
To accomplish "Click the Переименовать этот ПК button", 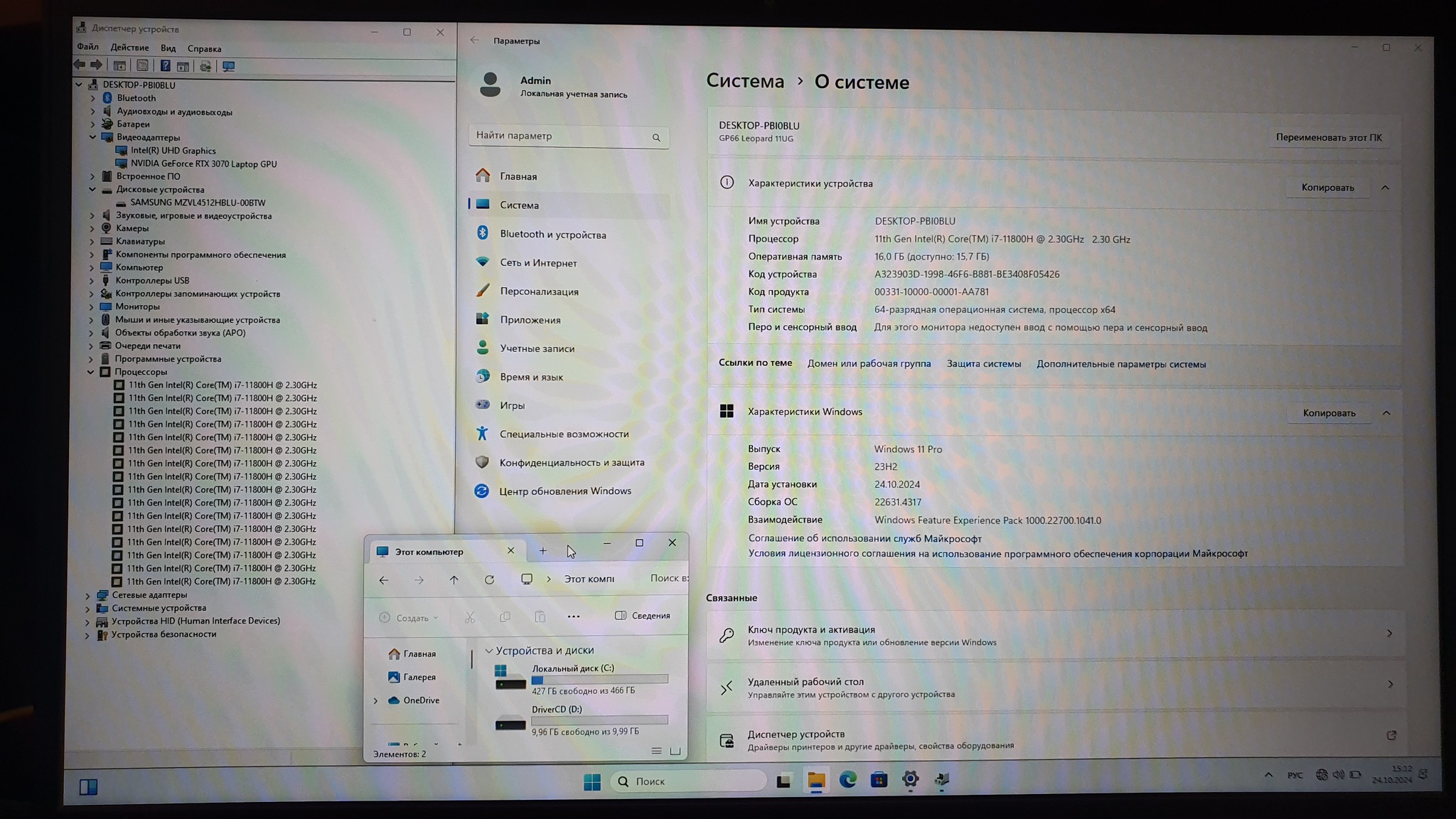I will (1328, 137).
